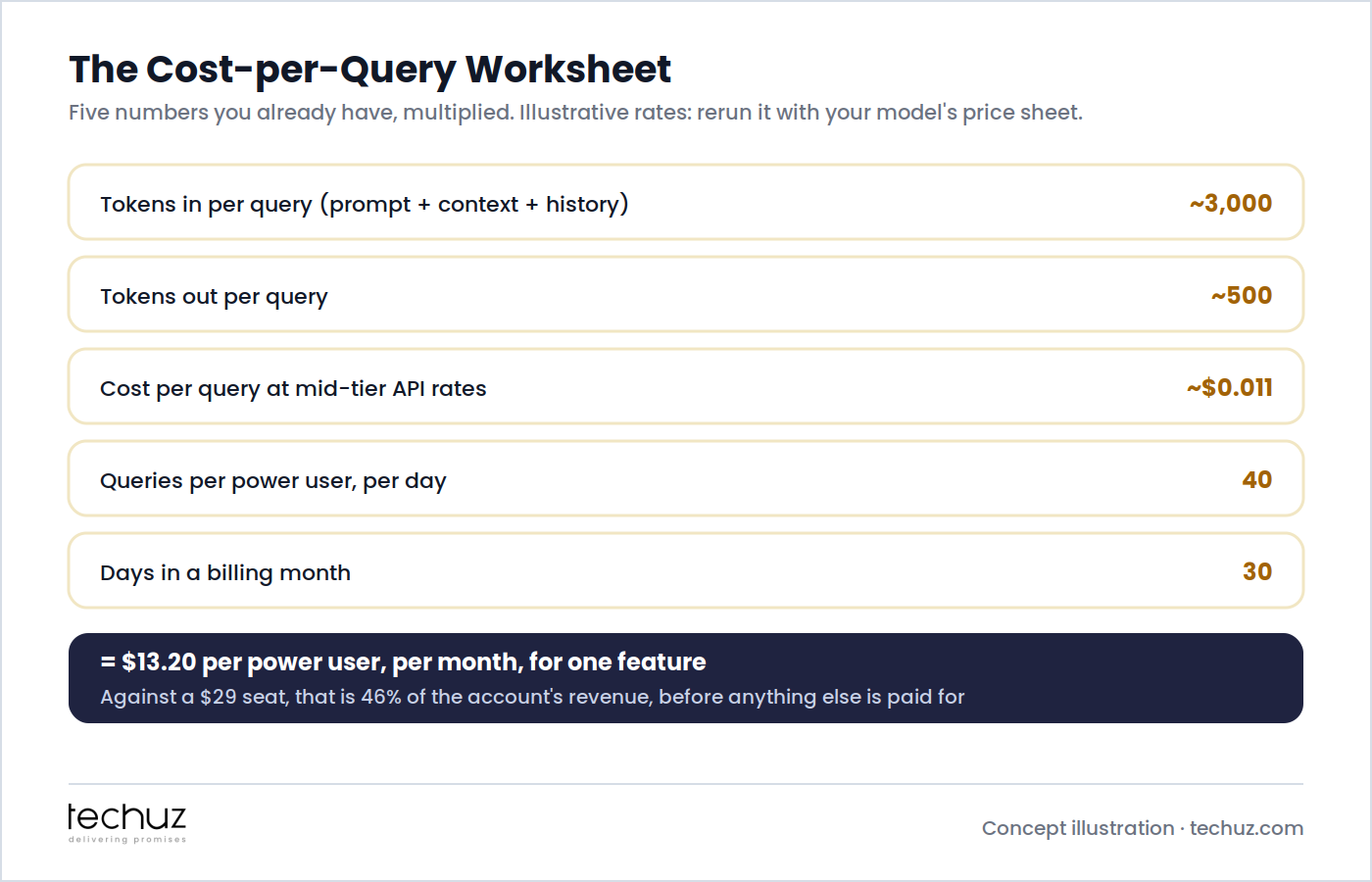Click the value '~3,000'
1372x882 pixels.
coord(1231,203)
